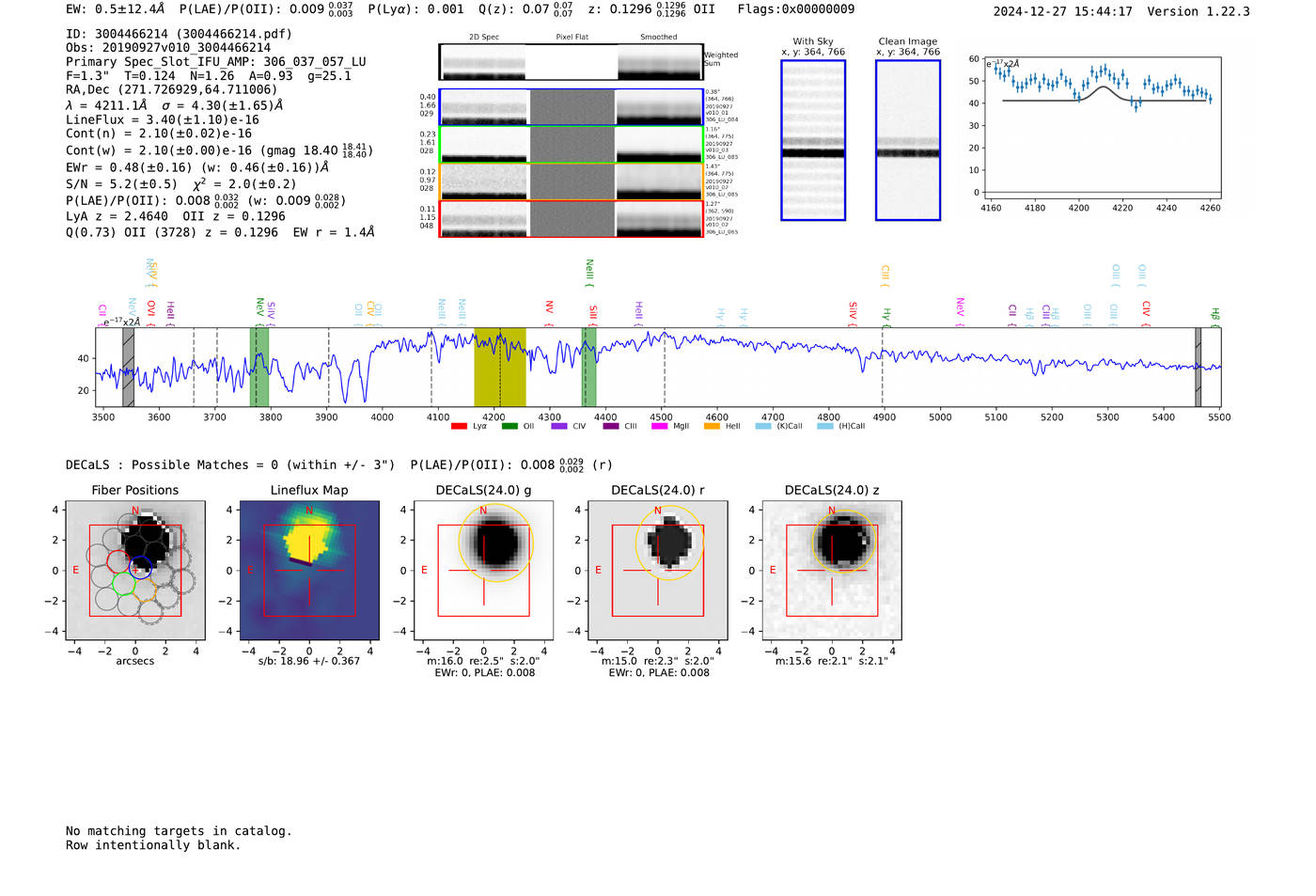Click the 'P(Lyα): 0.001' header value

pos(415,9)
